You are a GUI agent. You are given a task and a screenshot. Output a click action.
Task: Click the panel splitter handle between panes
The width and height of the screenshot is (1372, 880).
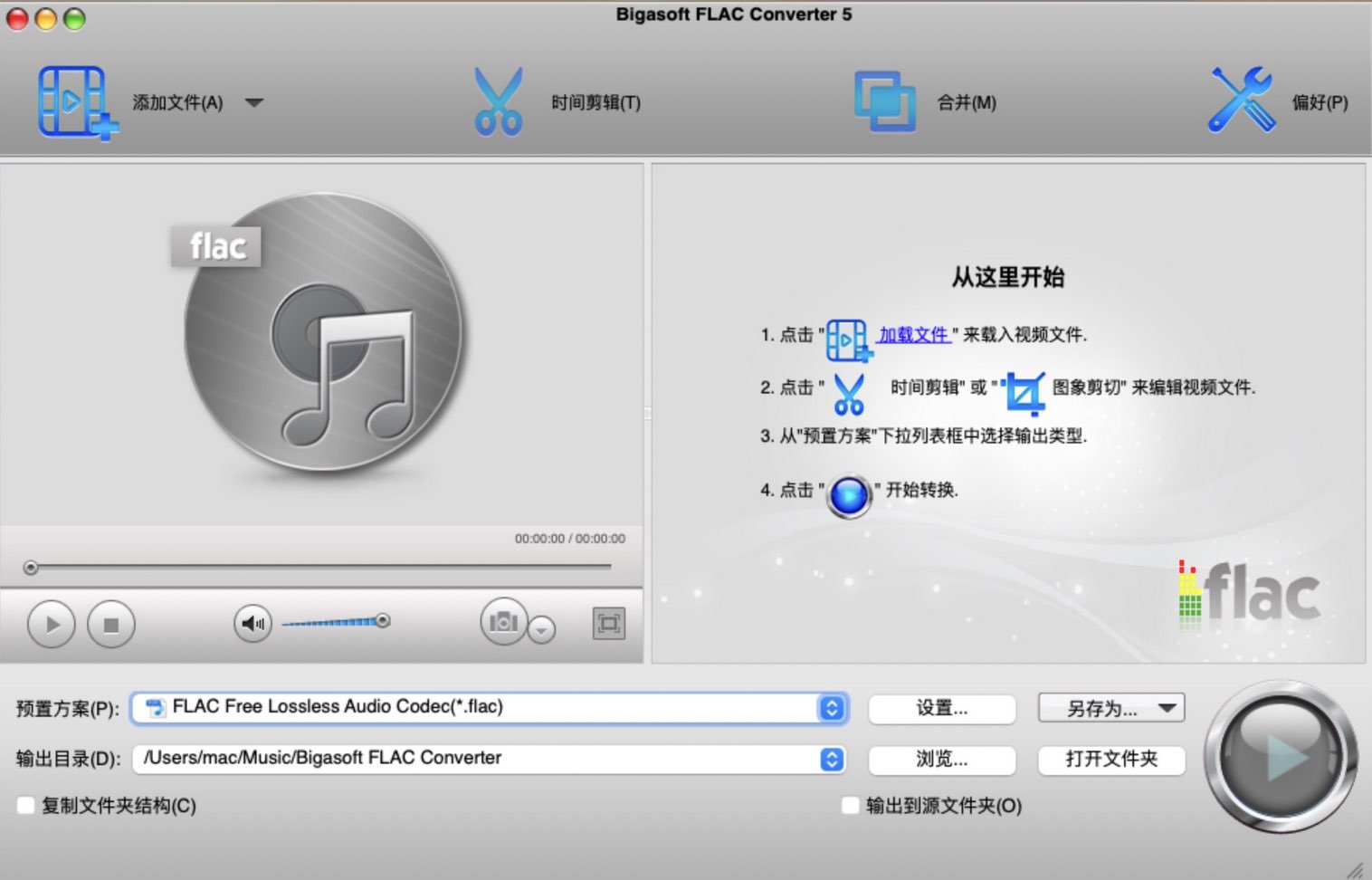647,413
